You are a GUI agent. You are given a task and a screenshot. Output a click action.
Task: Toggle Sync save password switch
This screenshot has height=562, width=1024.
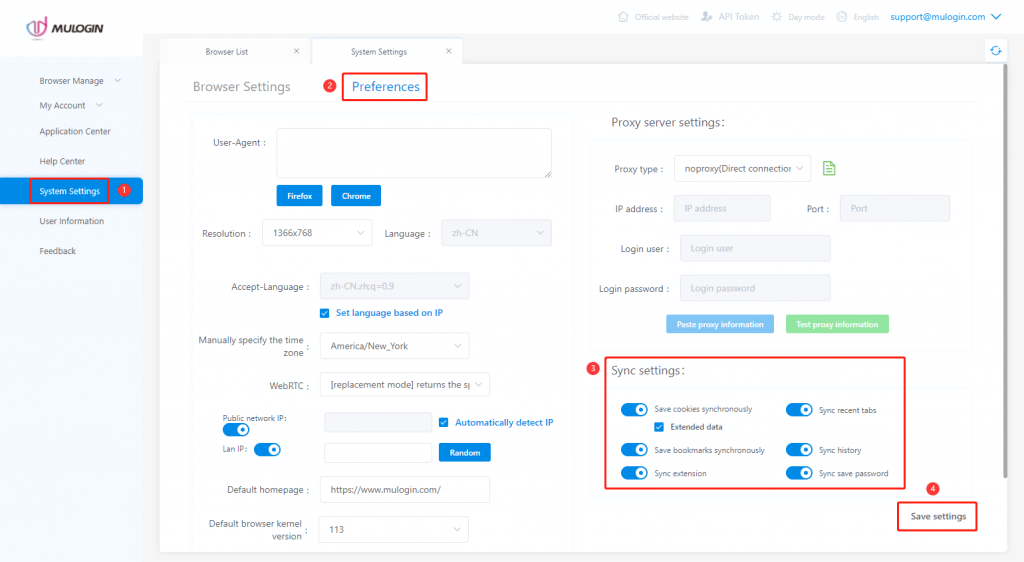pos(799,473)
